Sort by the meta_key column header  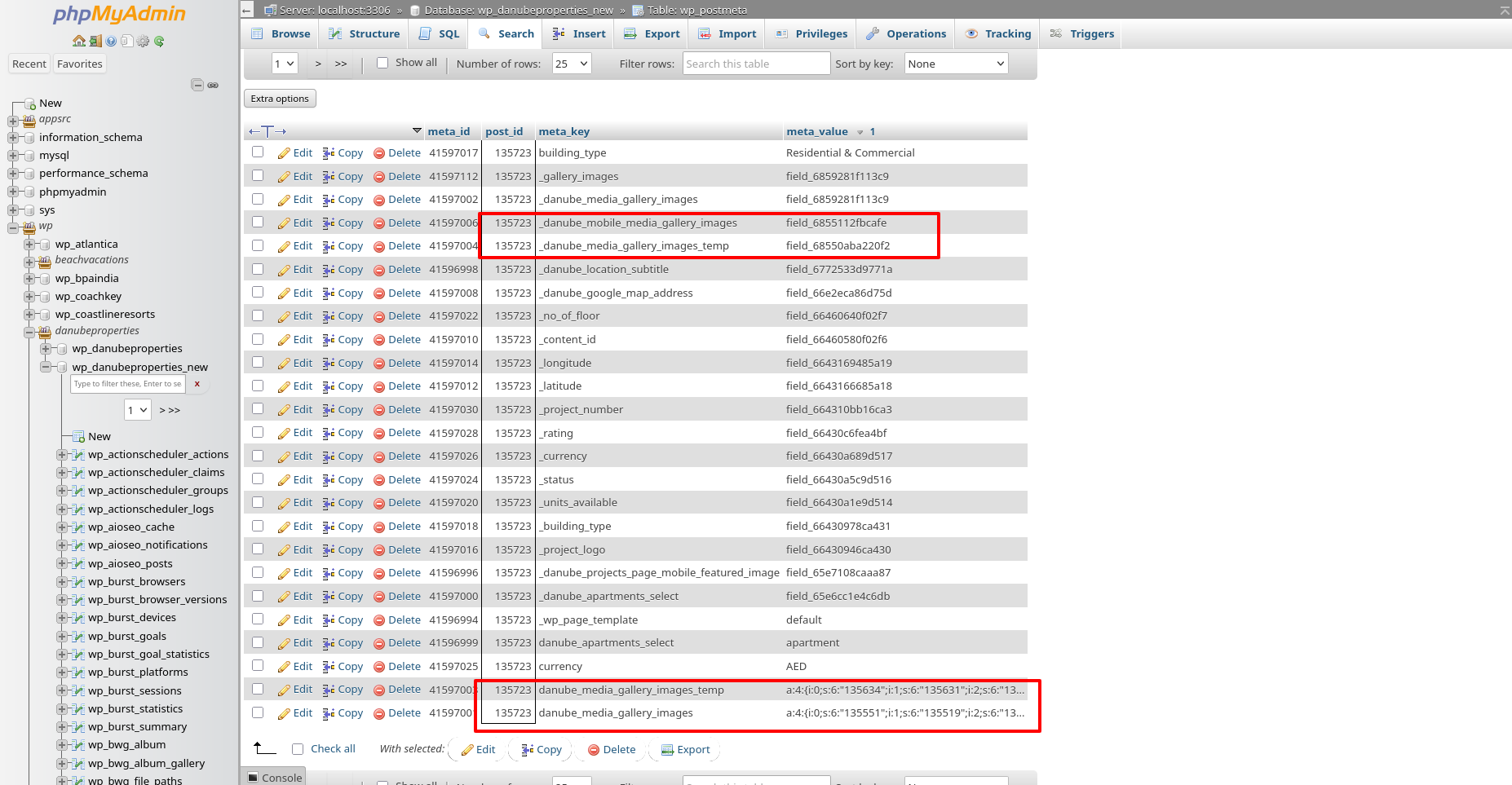[x=564, y=131]
